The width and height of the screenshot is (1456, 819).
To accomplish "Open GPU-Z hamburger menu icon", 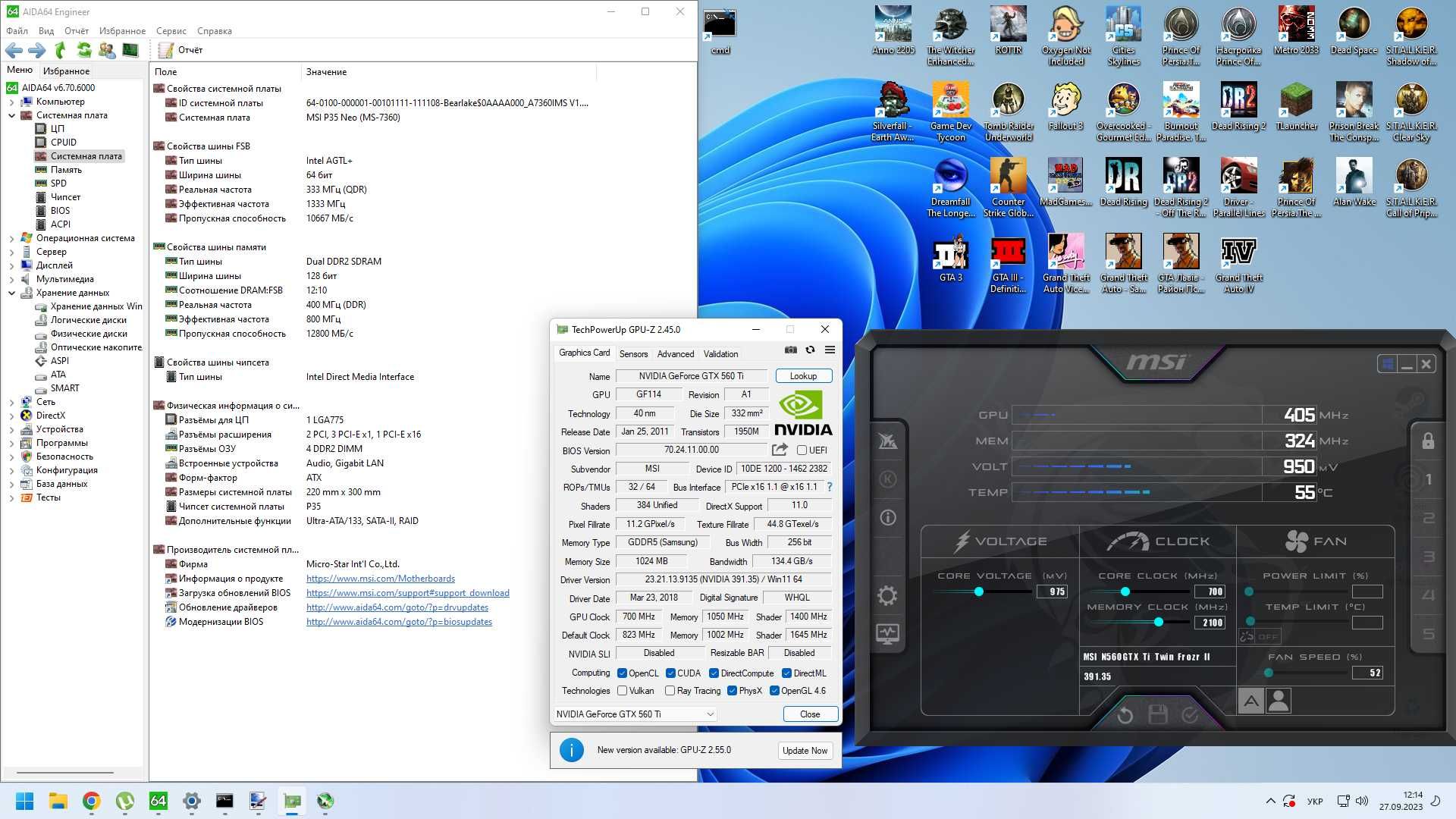I will (x=830, y=350).
